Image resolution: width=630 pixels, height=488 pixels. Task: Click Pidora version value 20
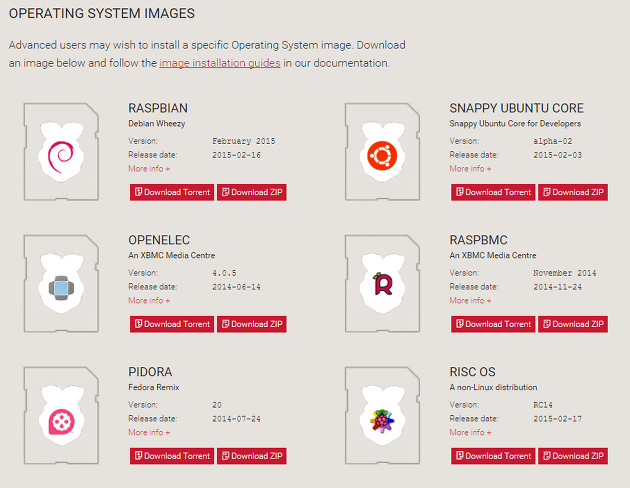(217, 405)
